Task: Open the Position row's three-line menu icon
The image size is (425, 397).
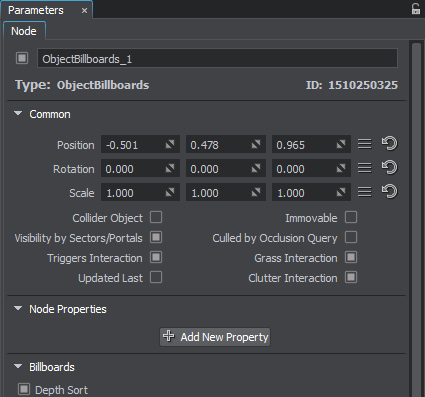Action: click(x=365, y=144)
